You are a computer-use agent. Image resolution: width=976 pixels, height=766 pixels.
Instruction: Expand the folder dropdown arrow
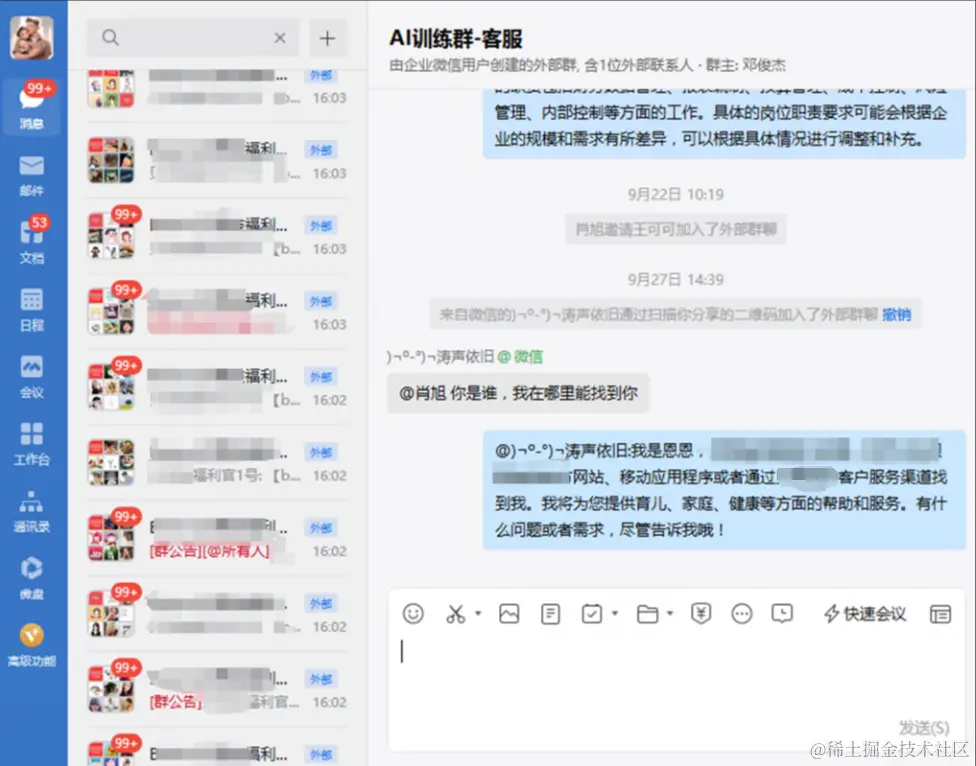670,614
